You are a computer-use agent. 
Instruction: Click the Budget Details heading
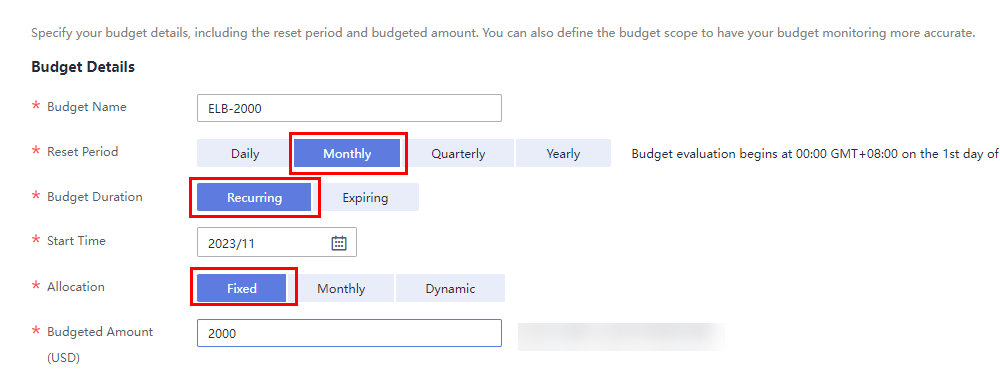click(83, 67)
